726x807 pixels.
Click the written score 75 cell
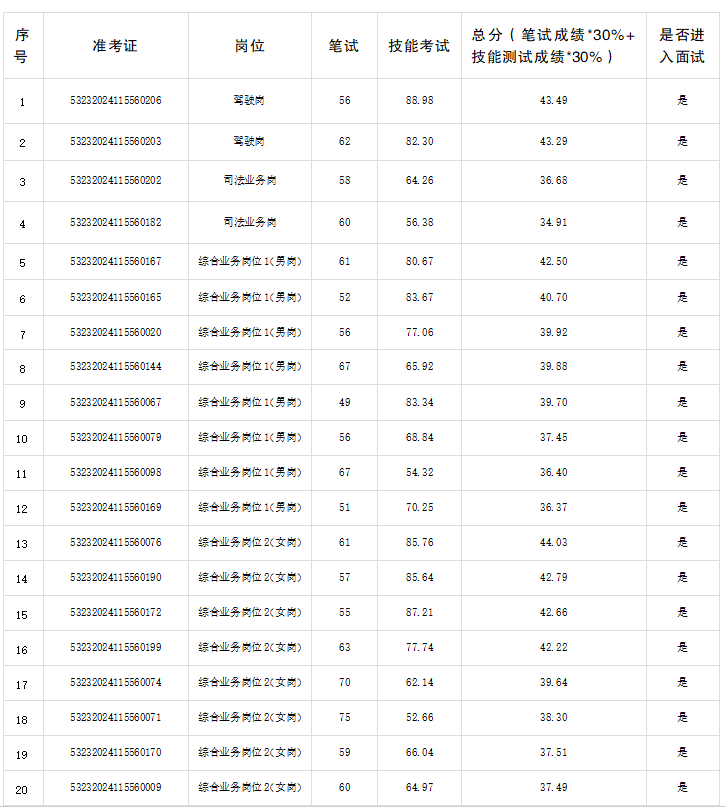(x=344, y=718)
